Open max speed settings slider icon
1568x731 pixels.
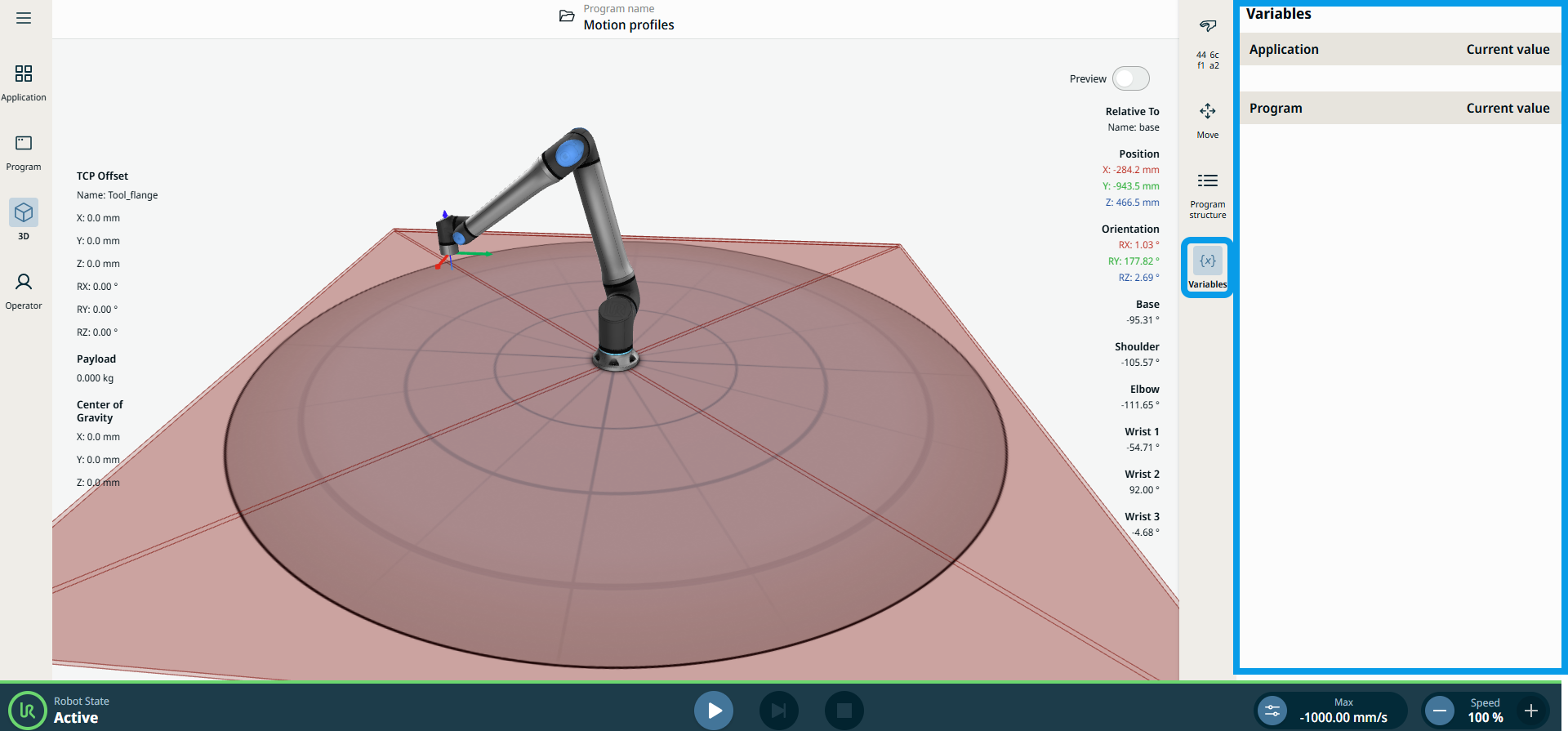[1272, 711]
